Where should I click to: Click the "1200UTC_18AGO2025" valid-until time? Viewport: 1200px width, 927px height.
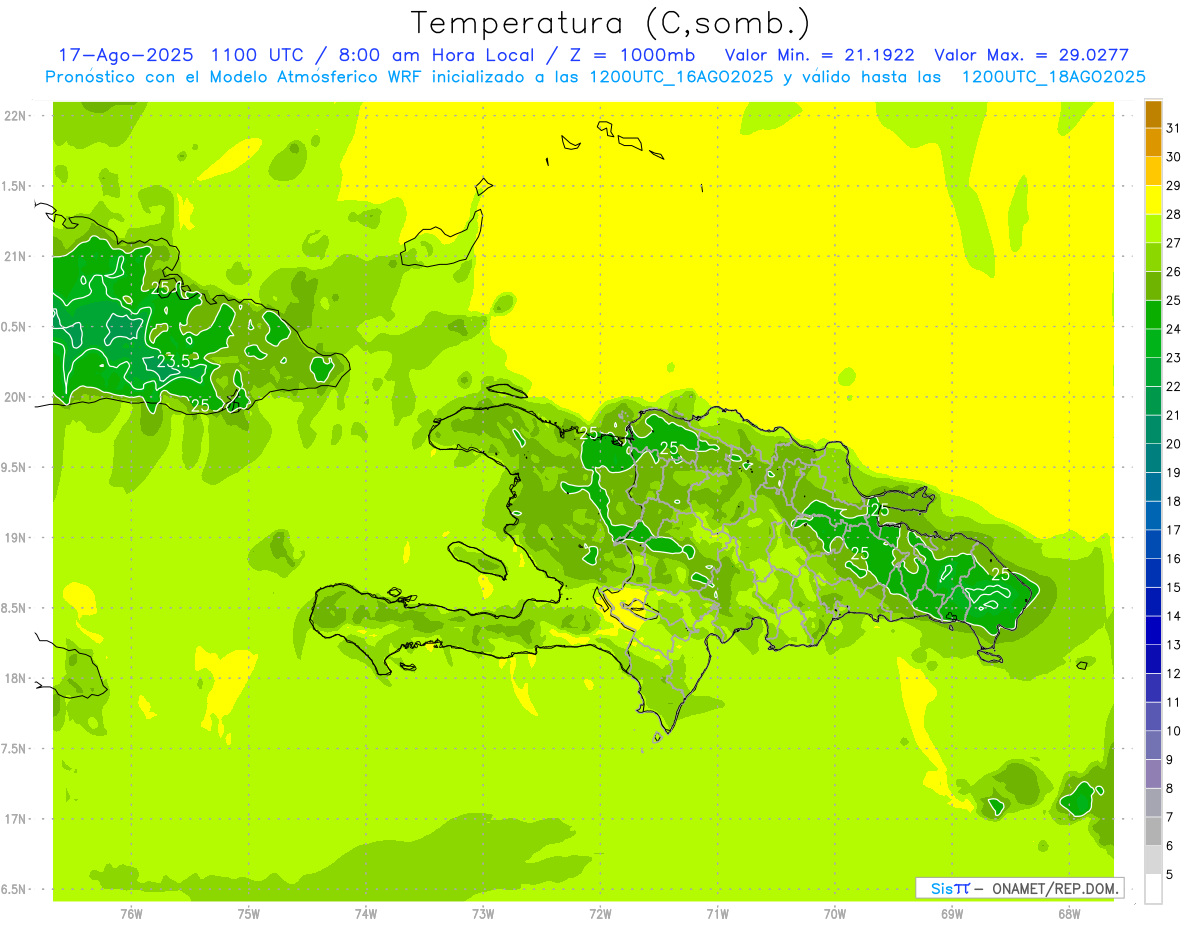point(1053,77)
